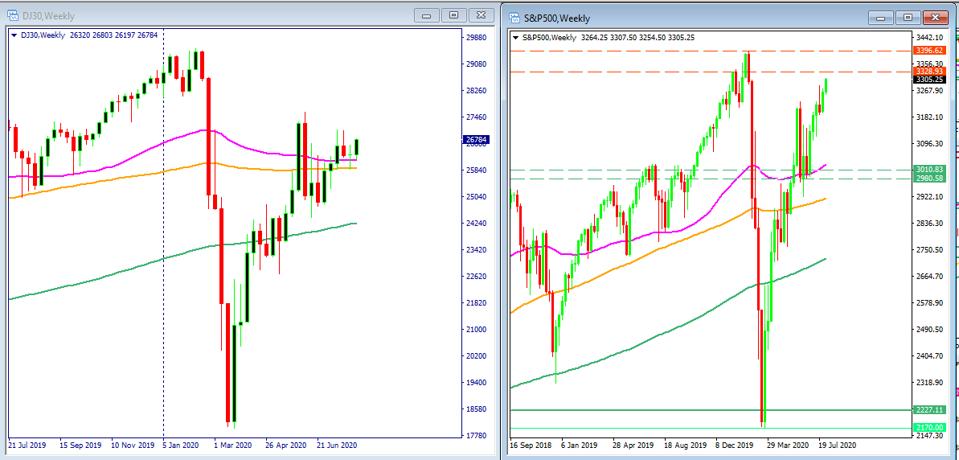Click the DJ30 chart window icon
Viewport: 959px width, 460px height.
(x=12, y=15)
